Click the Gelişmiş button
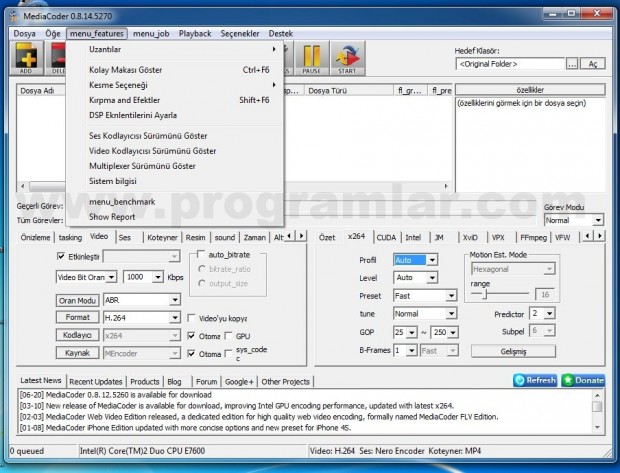This screenshot has width=620, height=473. pyautogui.click(x=513, y=351)
